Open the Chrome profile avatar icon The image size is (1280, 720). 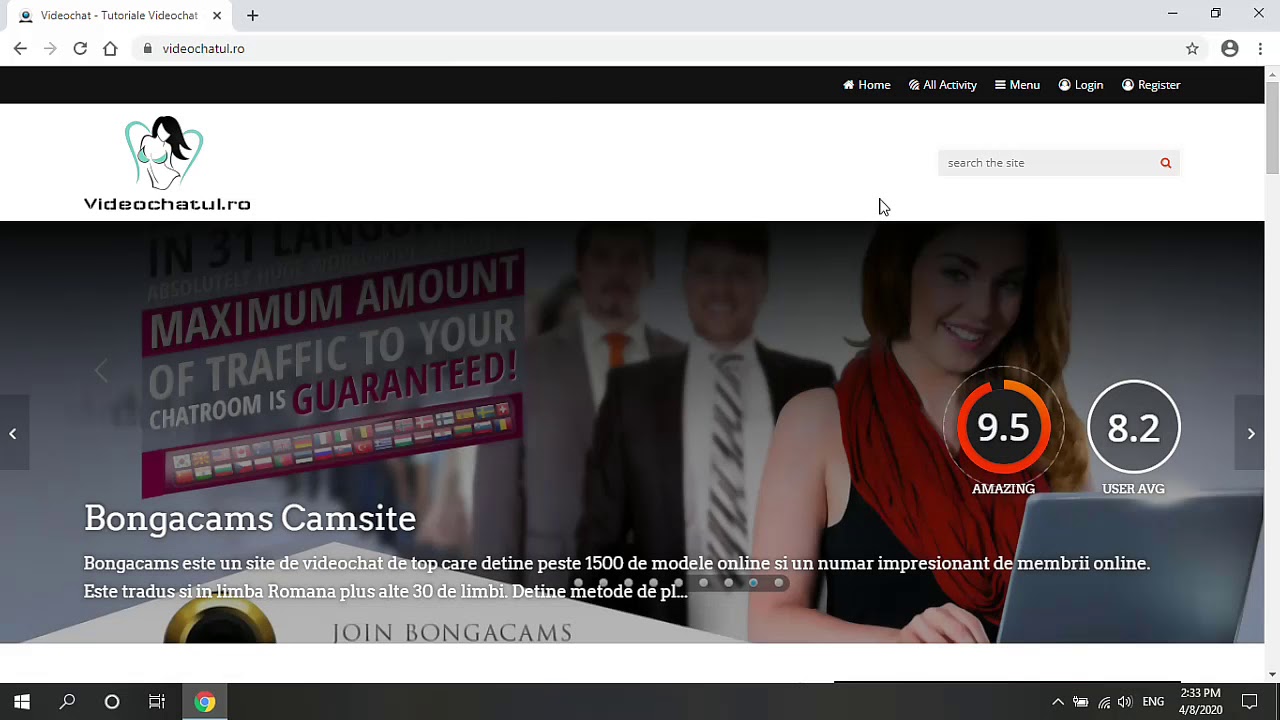1230,48
